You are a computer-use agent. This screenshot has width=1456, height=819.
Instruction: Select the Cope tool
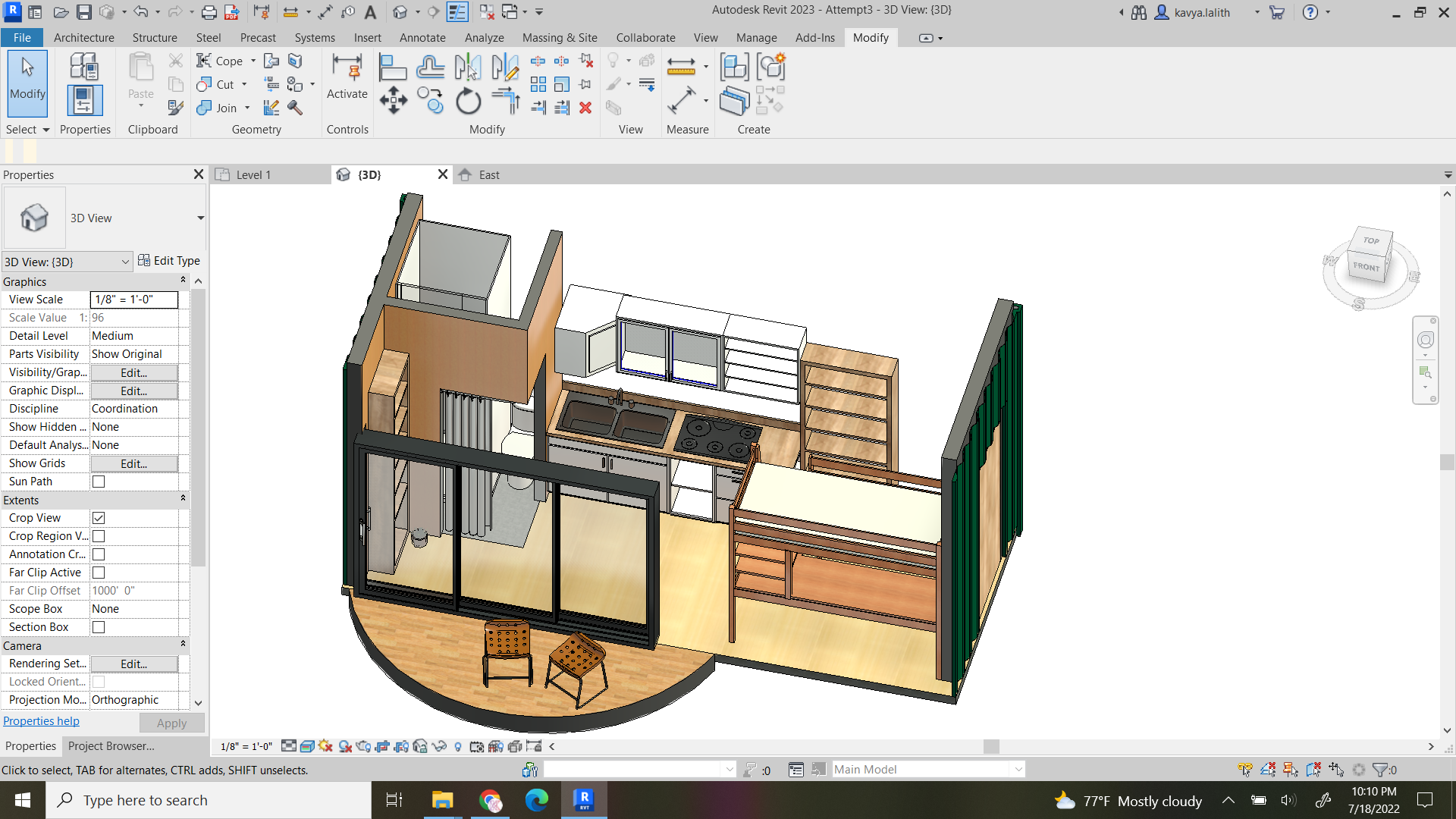point(220,60)
